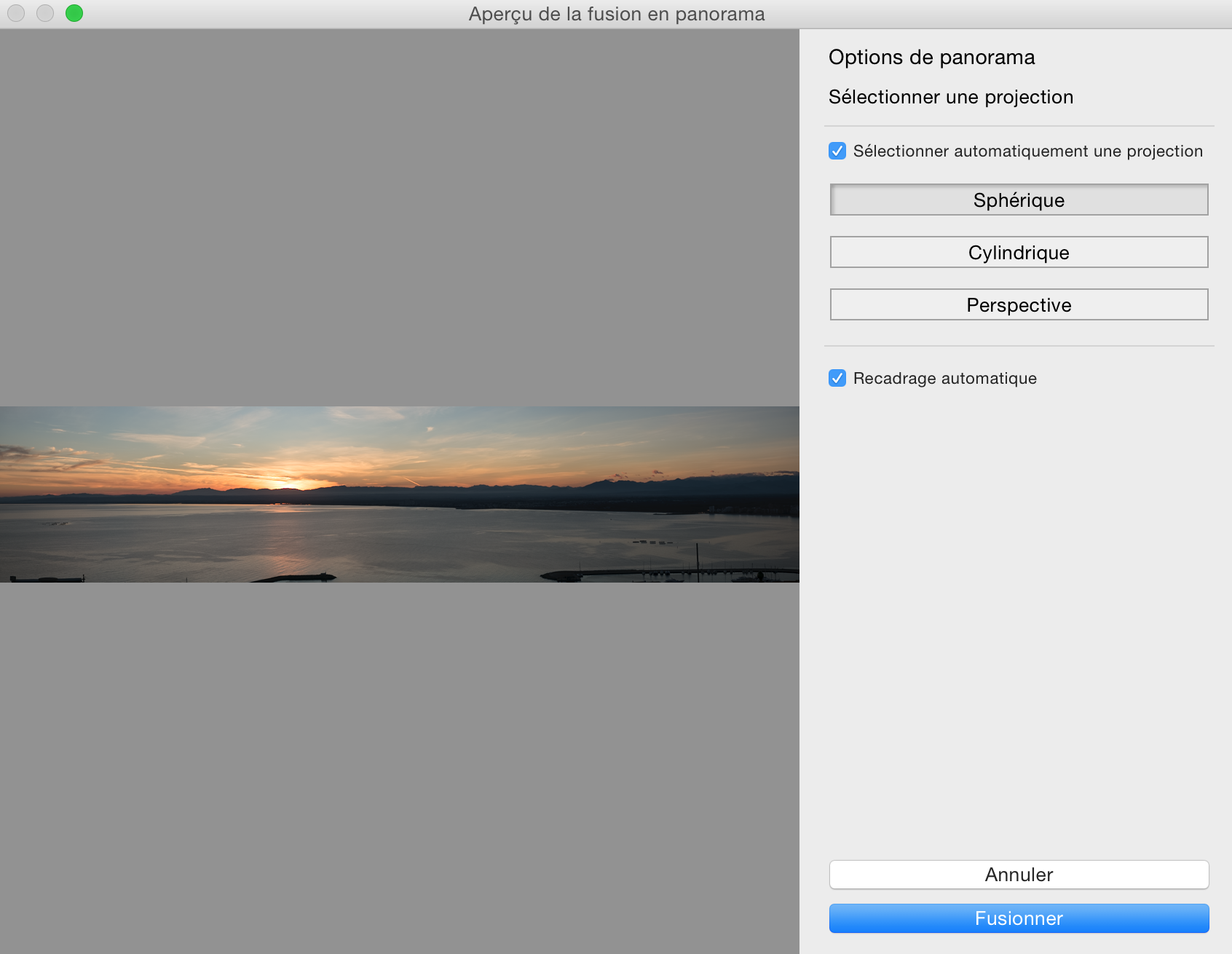1232x954 pixels.
Task: Toggle the Recadrage automatique checkbox
Action: (x=837, y=378)
